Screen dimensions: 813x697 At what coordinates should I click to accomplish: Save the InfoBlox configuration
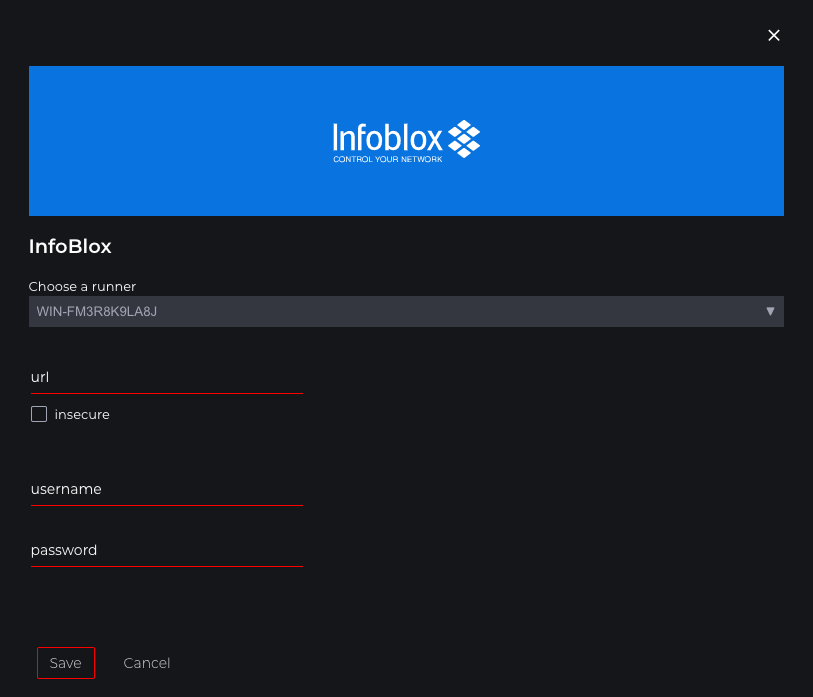click(x=65, y=662)
